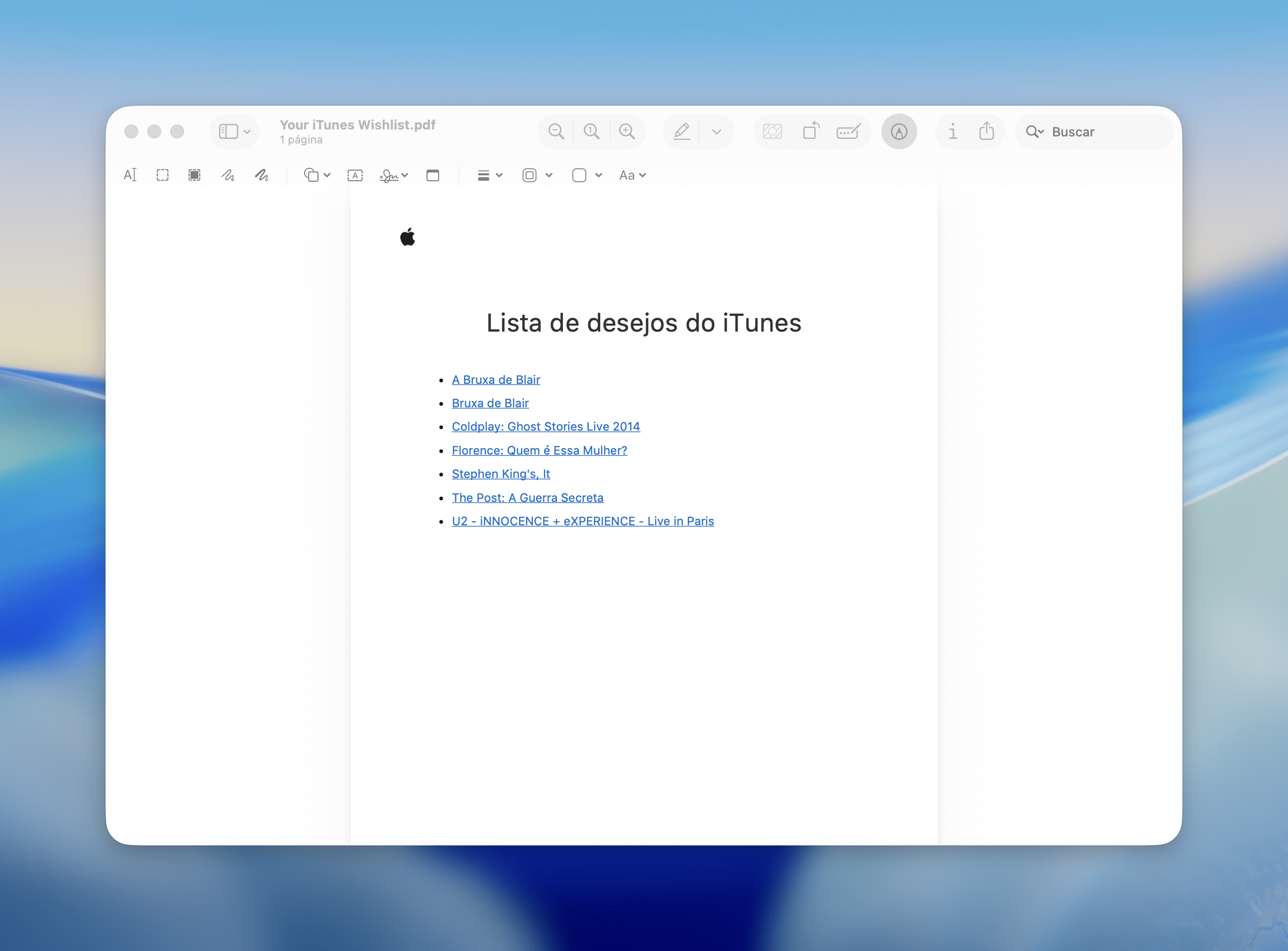Choose the Rectangular Selection tool
The width and height of the screenshot is (1288, 951).
coord(162,175)
